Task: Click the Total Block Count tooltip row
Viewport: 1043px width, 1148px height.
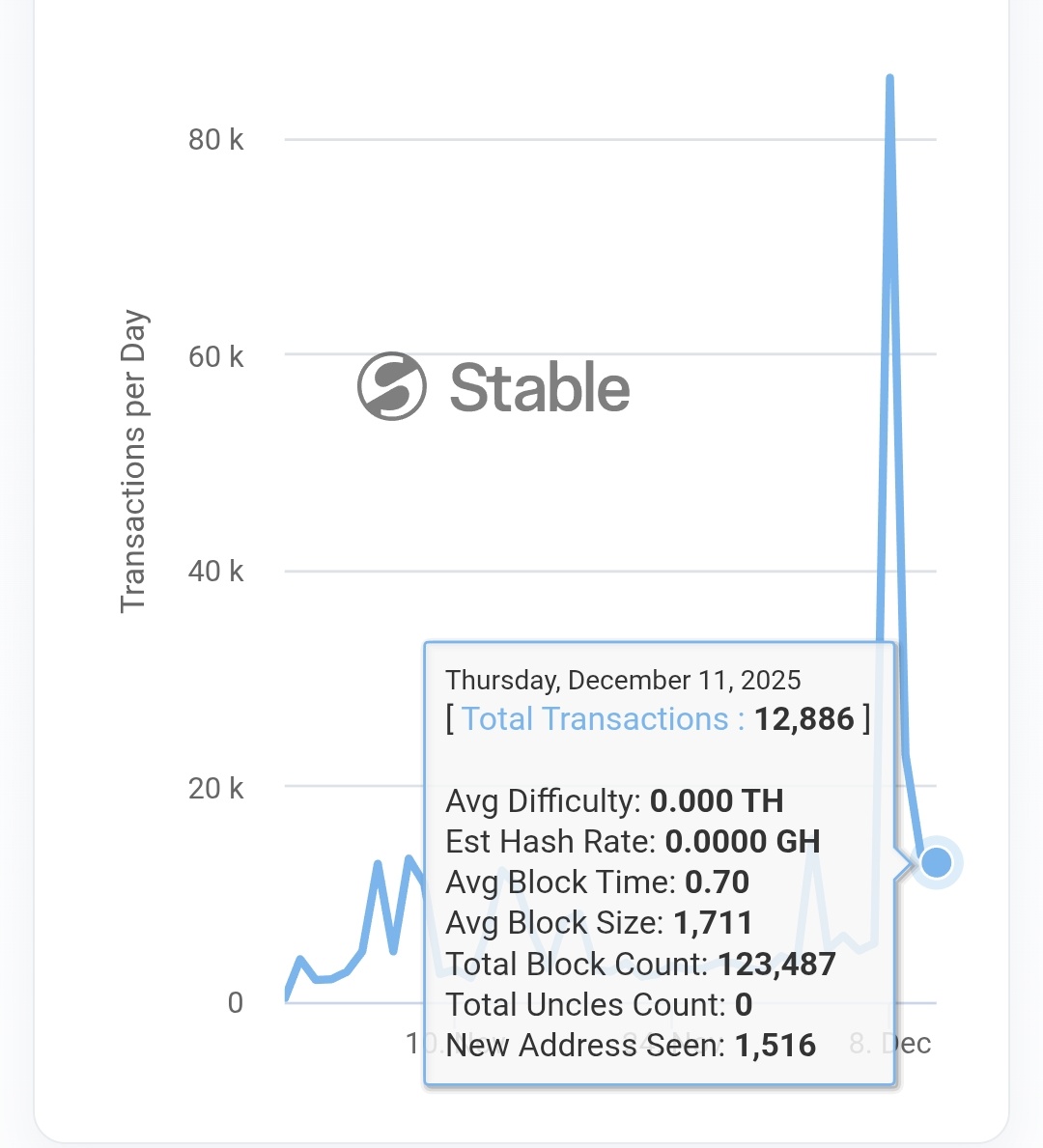Action: tap(640, 965)
